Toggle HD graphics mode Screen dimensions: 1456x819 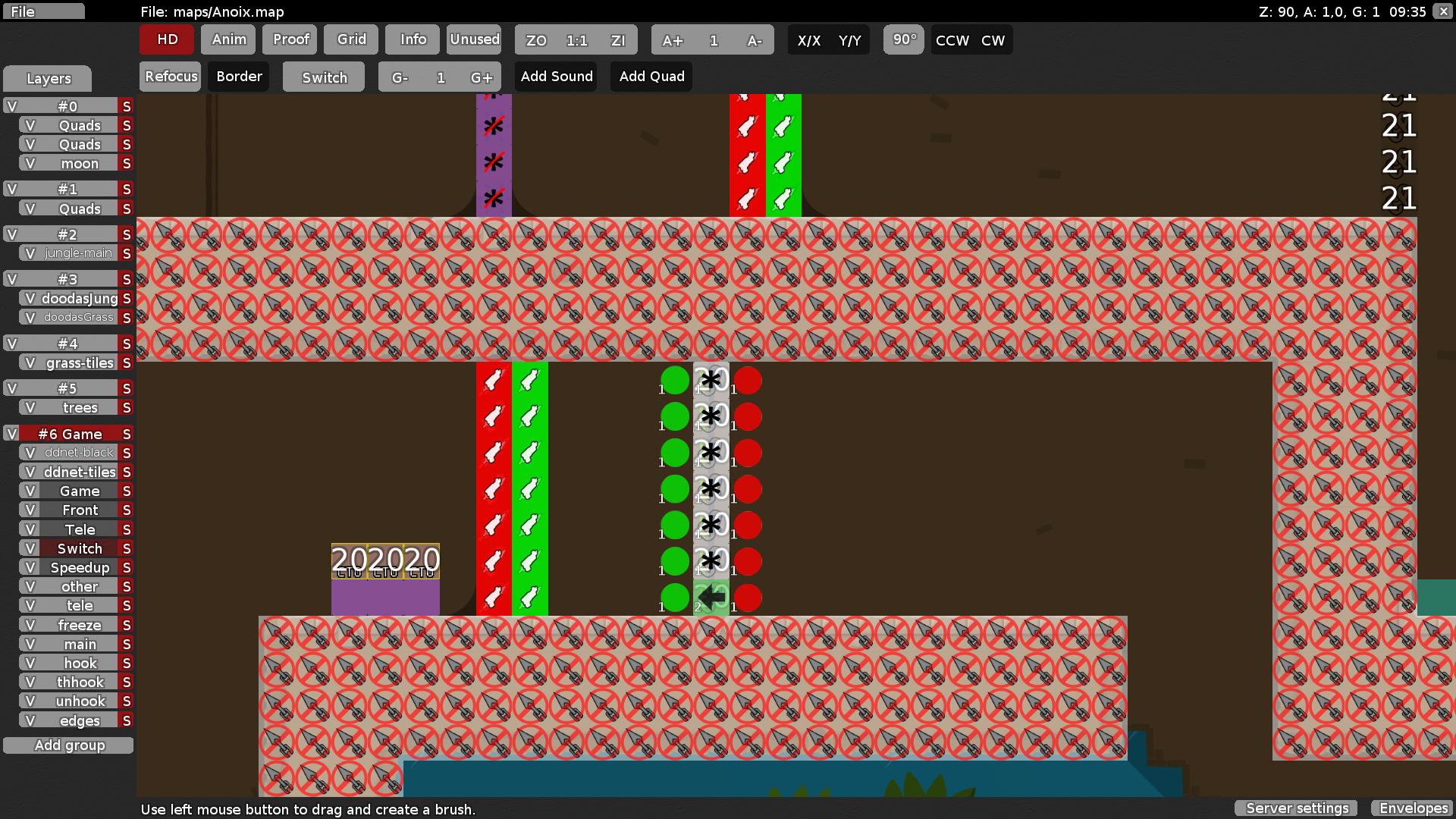click(x=166, y=39)
